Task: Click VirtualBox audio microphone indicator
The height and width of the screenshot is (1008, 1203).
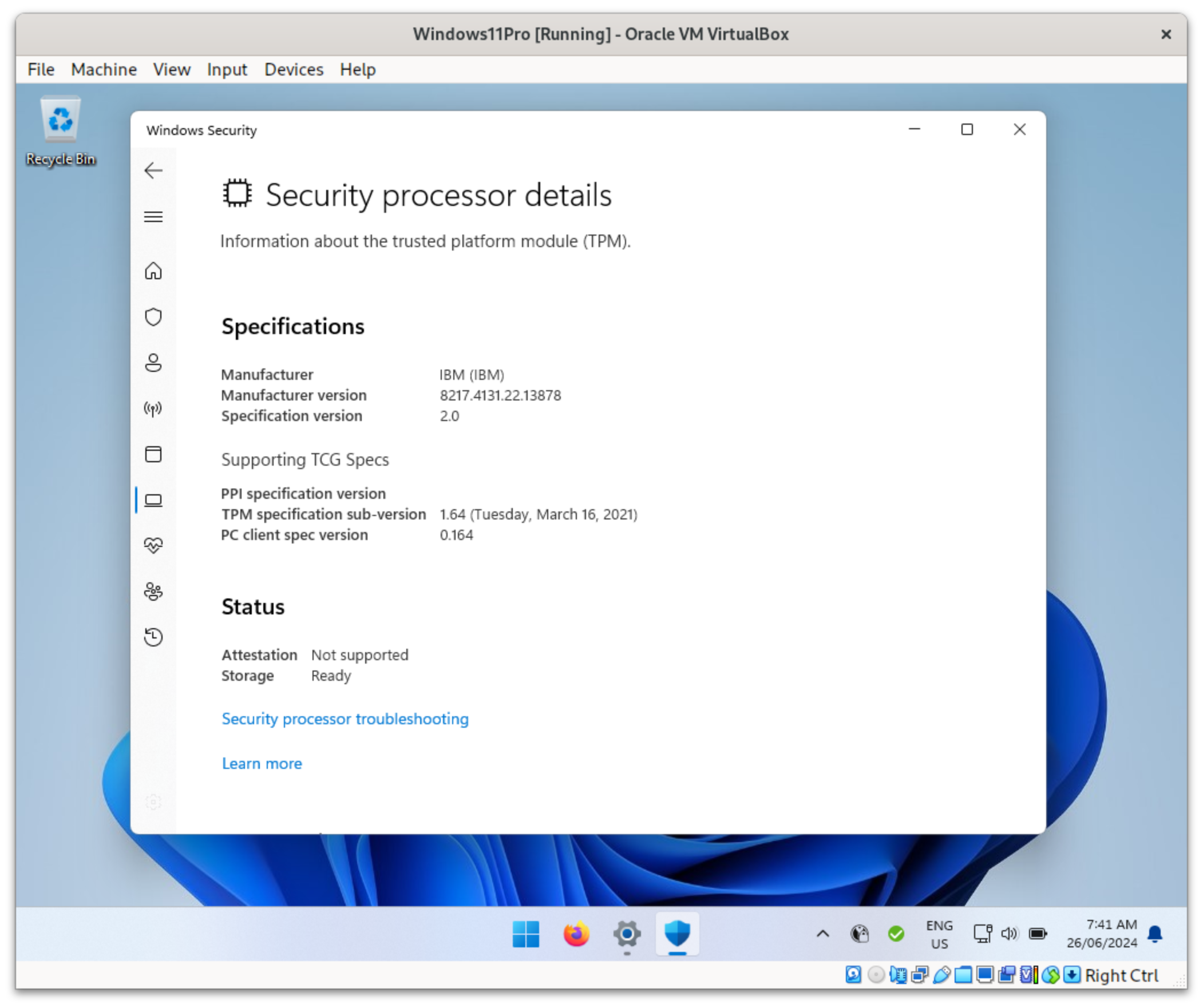Action: click(x=898, y=975)
